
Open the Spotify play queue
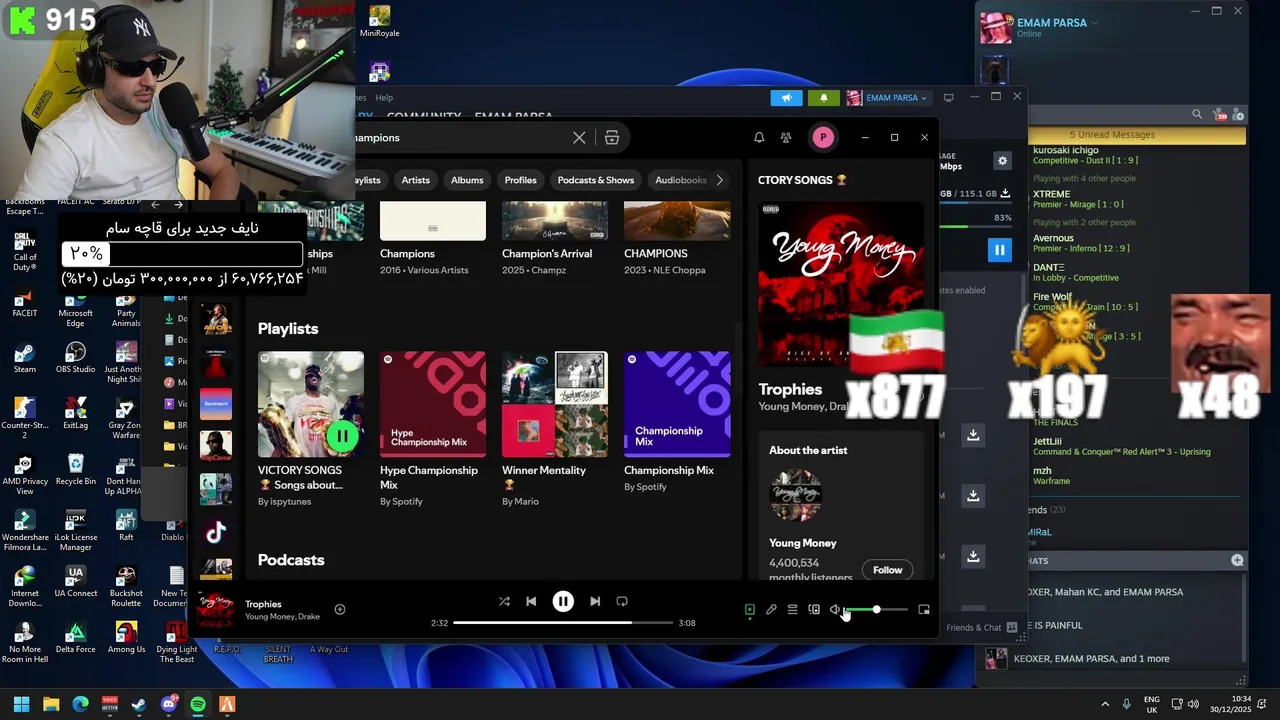[792, 609]
